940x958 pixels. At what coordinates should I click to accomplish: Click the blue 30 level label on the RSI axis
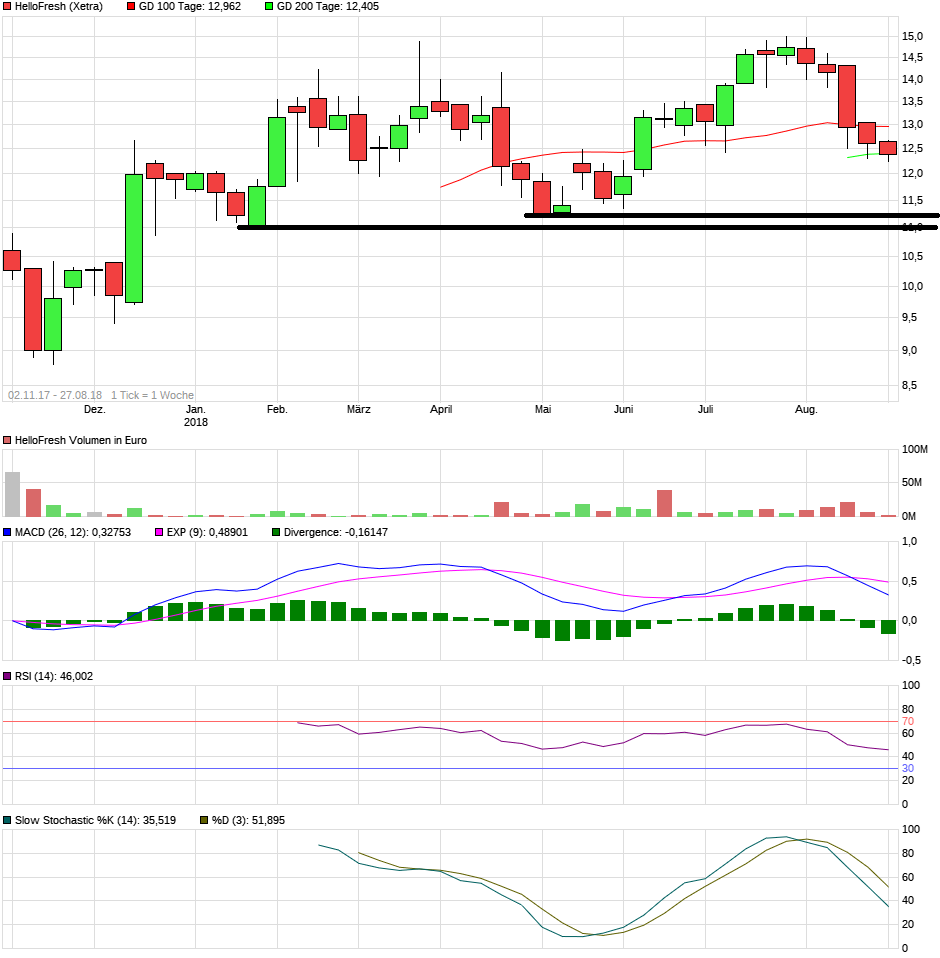(908, 768)
